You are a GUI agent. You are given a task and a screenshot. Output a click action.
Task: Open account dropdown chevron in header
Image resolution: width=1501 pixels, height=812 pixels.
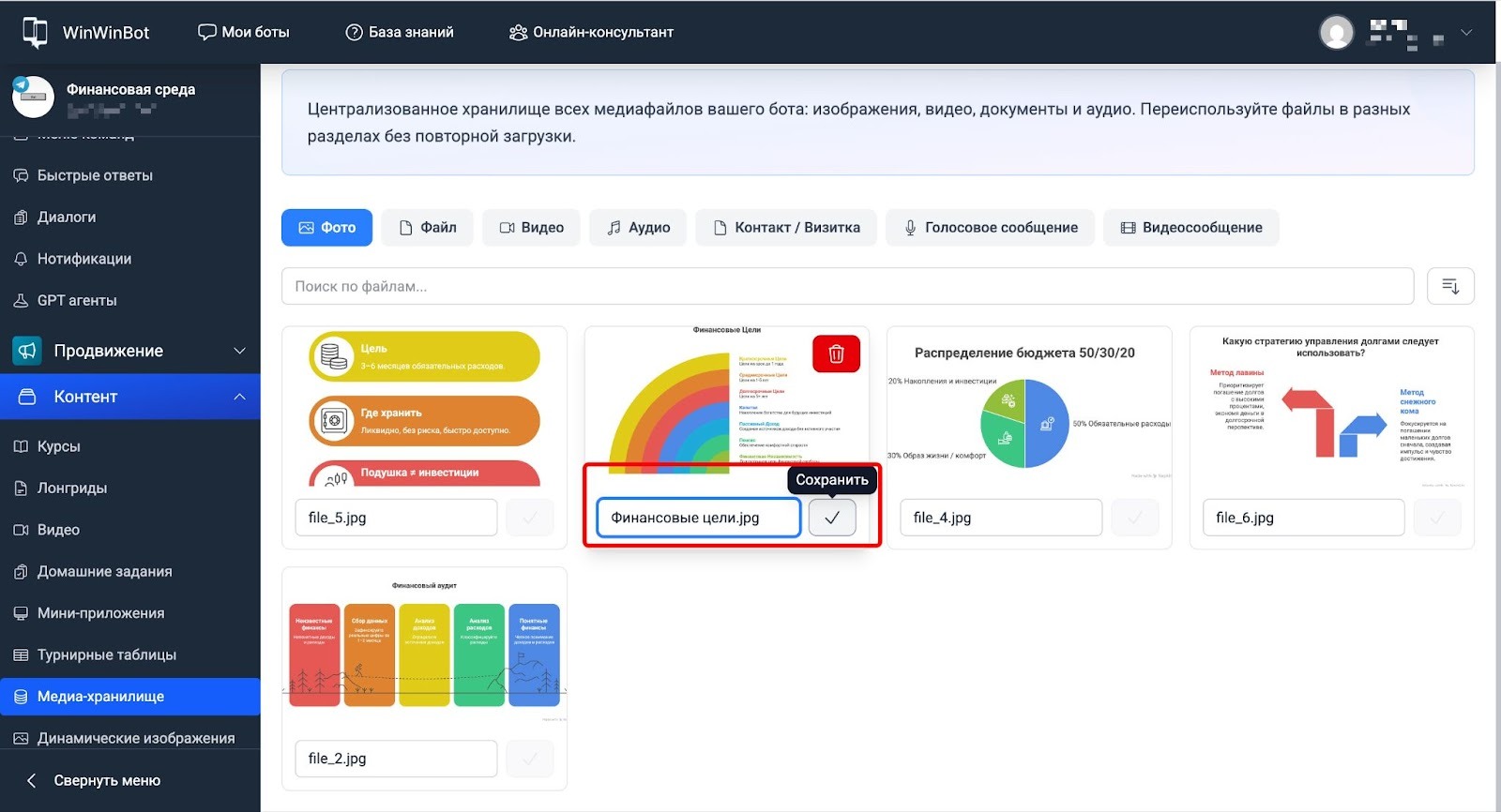1466,32
